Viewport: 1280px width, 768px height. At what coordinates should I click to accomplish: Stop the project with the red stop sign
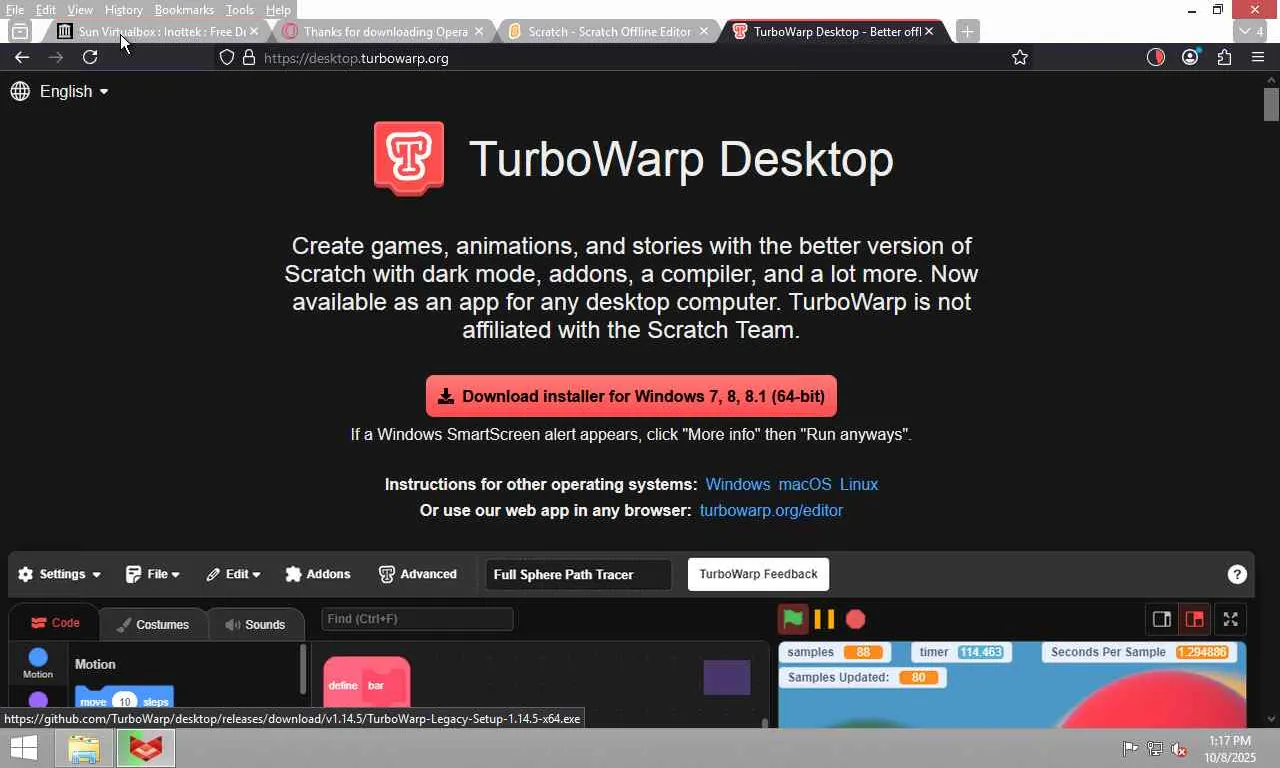[855, 619]
